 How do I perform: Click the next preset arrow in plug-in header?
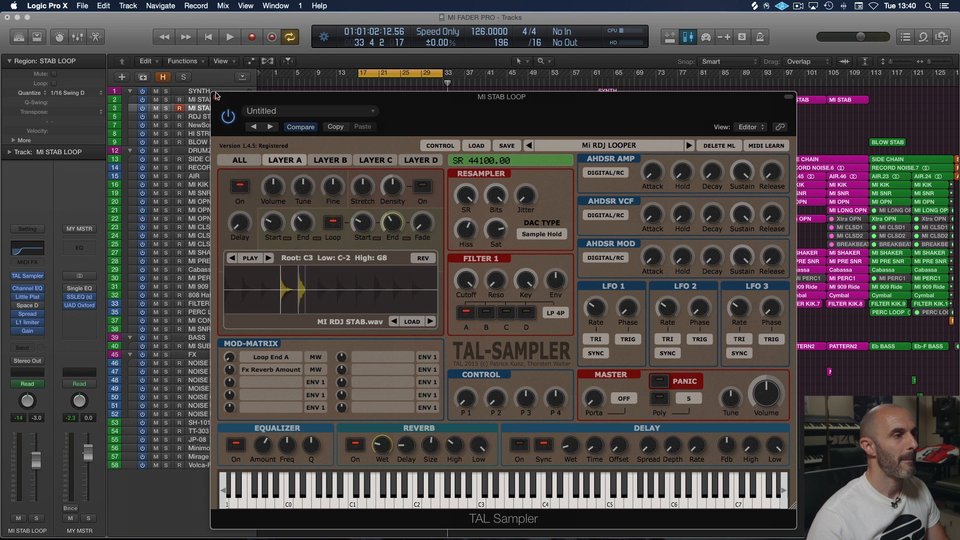click(x=270, y=127)
